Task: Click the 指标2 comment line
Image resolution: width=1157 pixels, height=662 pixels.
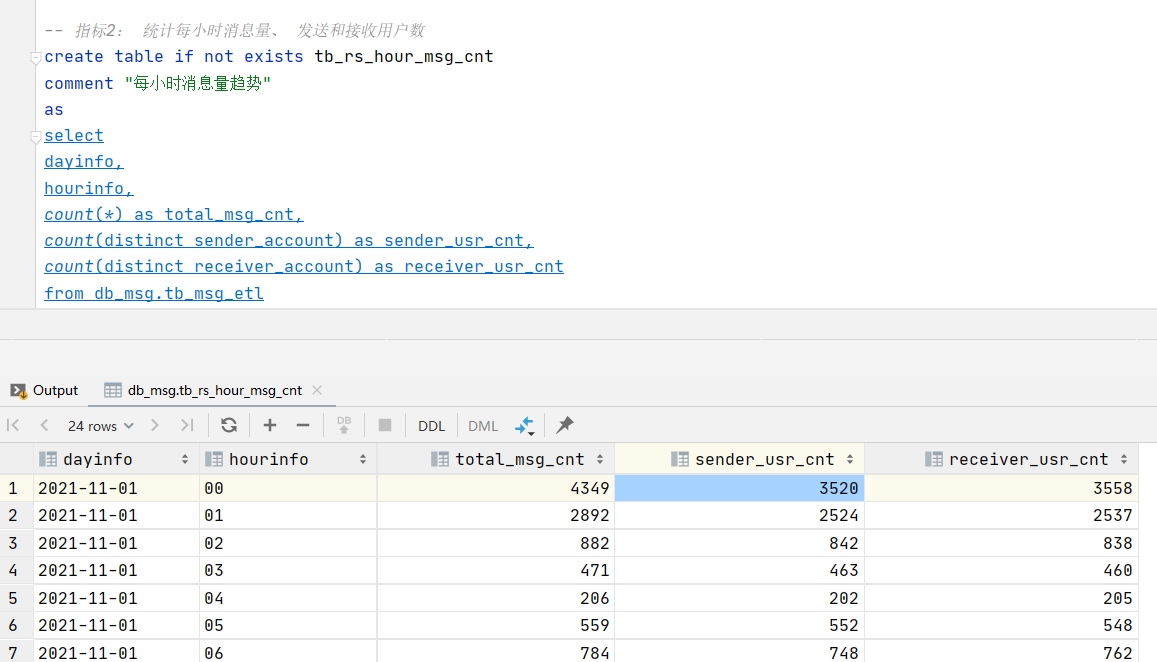Action: coord(235,30)
